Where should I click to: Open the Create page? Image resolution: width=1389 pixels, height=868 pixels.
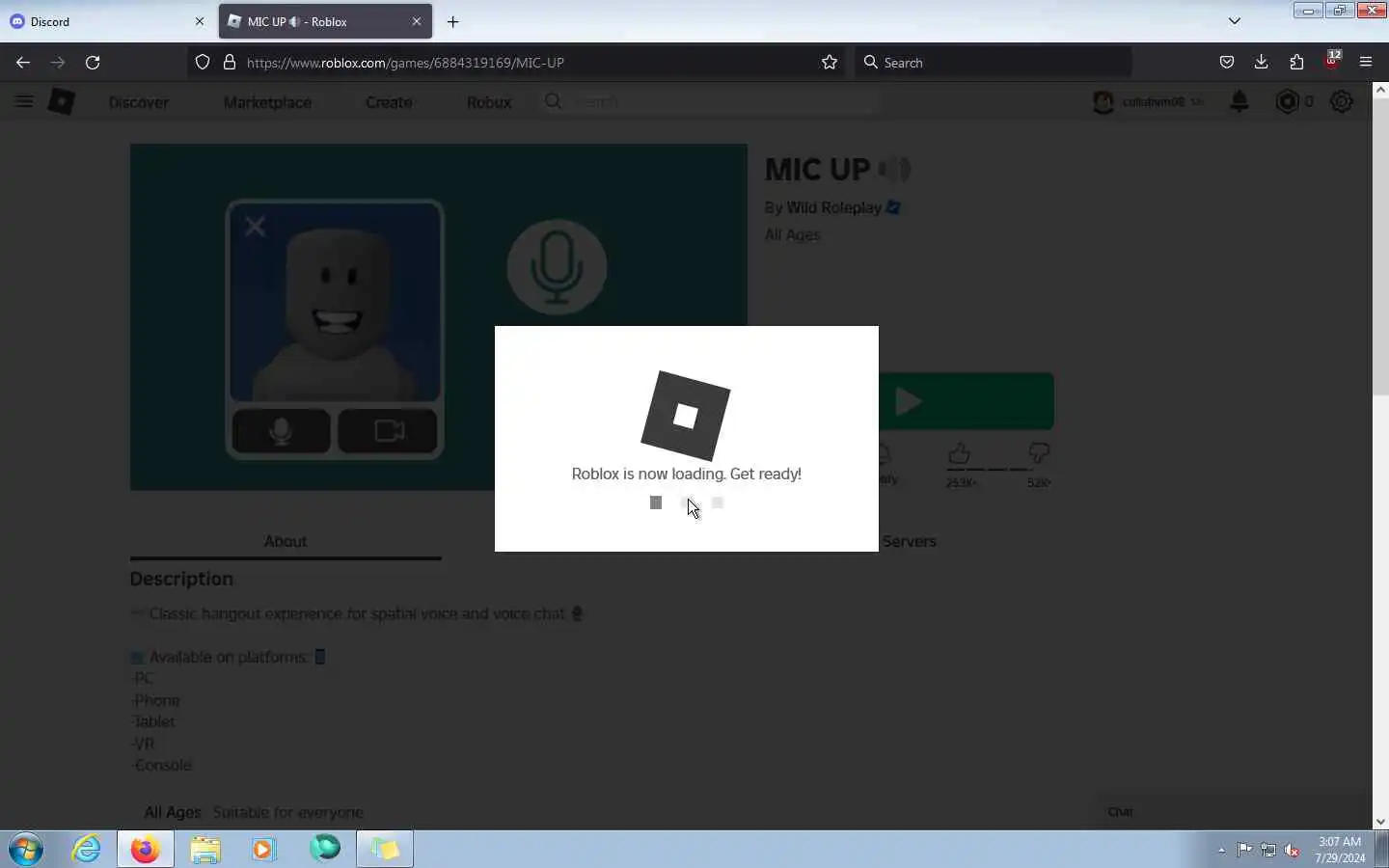pos(389,102)
